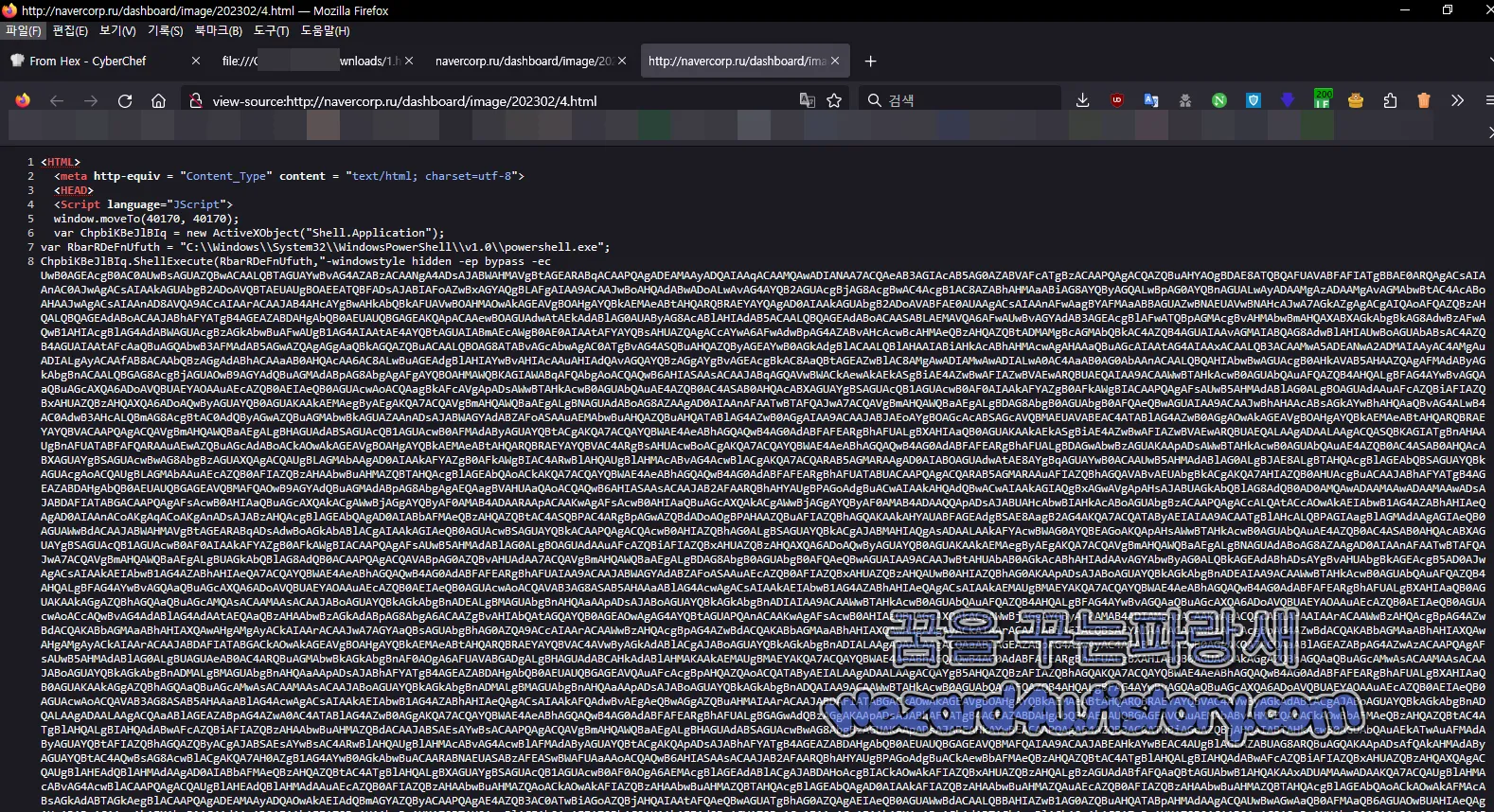Viewport: 1494px width, 812px height.
Task: Close the active navercorp.ru tab
Action: pos(835,61)
